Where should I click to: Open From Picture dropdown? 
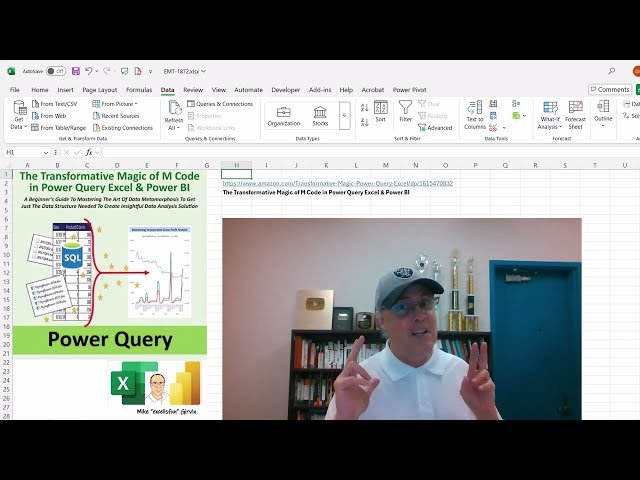point(115,104)
